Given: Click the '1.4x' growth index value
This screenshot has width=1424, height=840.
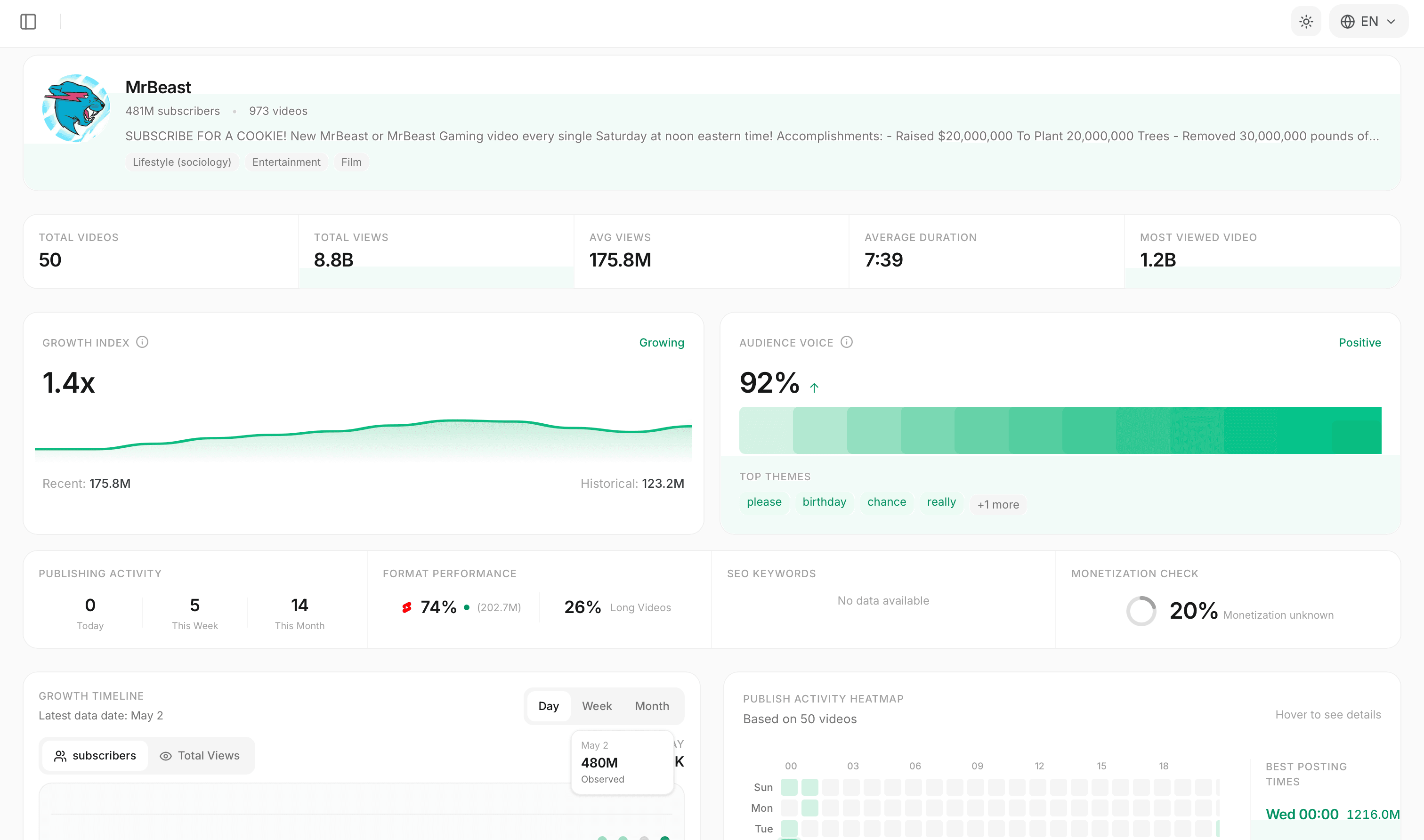Looking at the screenshot, I should [x=68, y=383].
